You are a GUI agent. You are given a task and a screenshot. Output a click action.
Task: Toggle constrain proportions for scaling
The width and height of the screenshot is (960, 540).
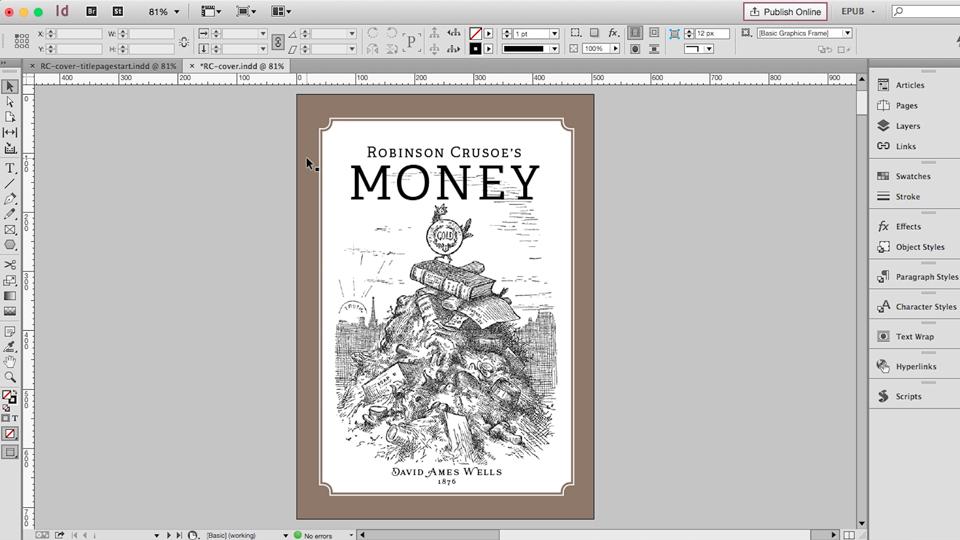pos(277,42)
